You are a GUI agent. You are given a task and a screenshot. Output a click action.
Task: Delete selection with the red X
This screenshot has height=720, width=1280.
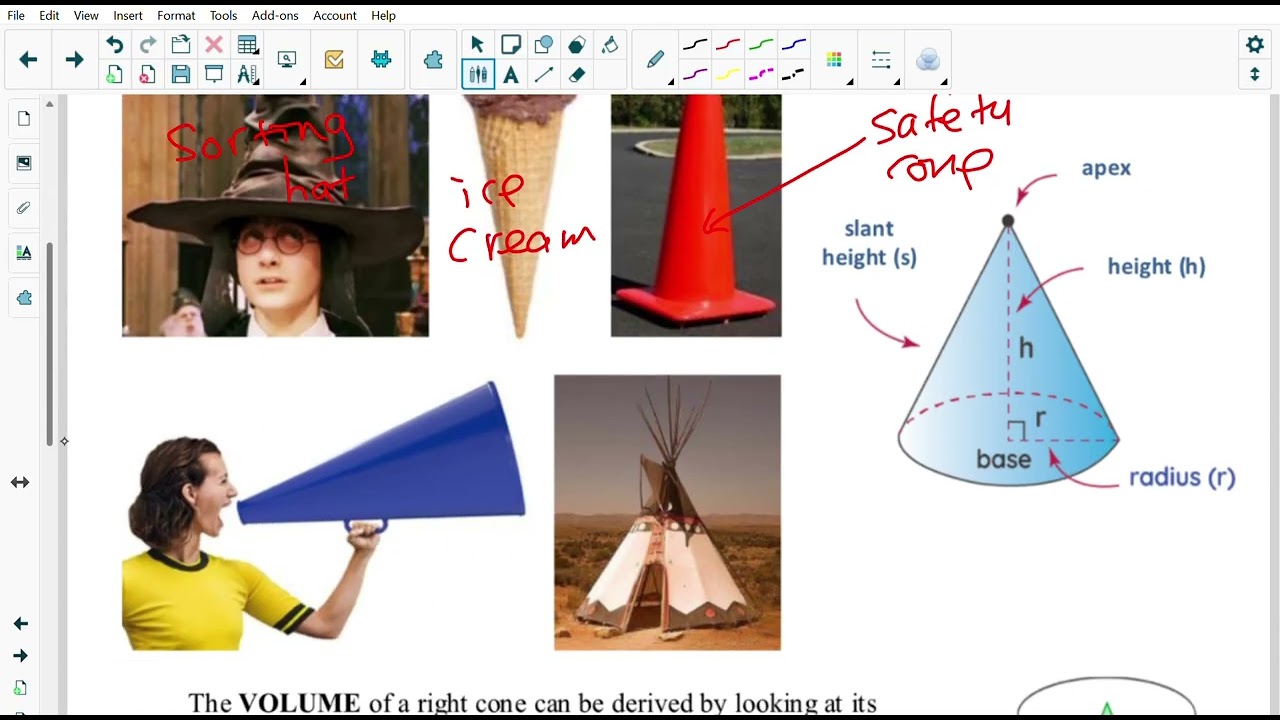click(214, 45)
